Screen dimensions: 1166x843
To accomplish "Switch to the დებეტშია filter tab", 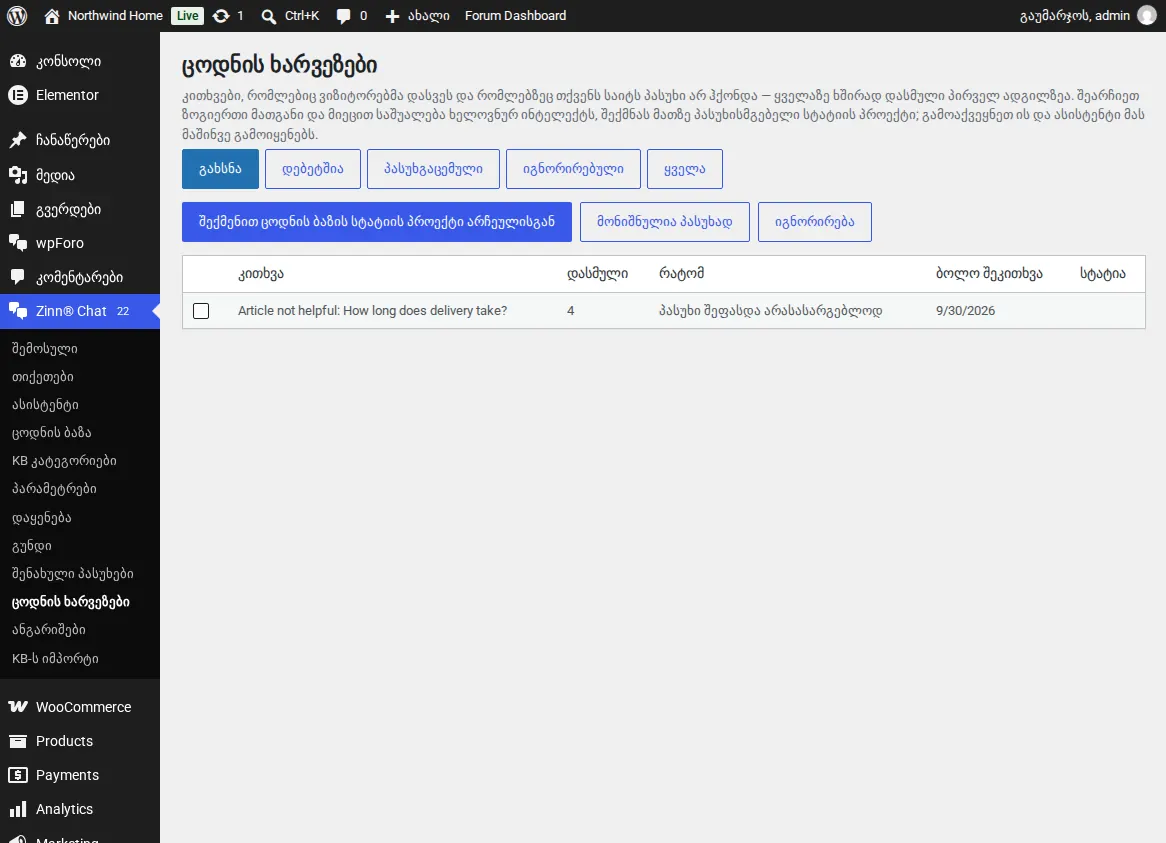I will coord(313,169).
